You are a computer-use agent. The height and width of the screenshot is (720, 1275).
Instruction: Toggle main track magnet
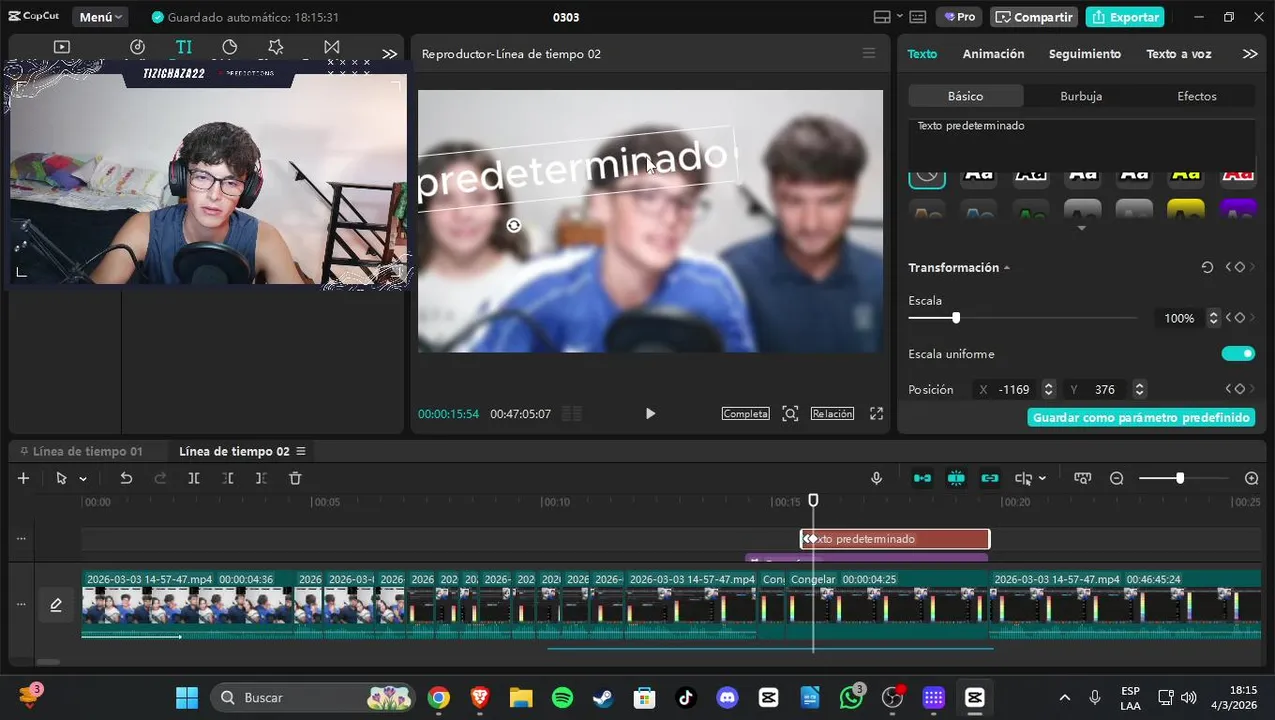(x=922, y=479)
